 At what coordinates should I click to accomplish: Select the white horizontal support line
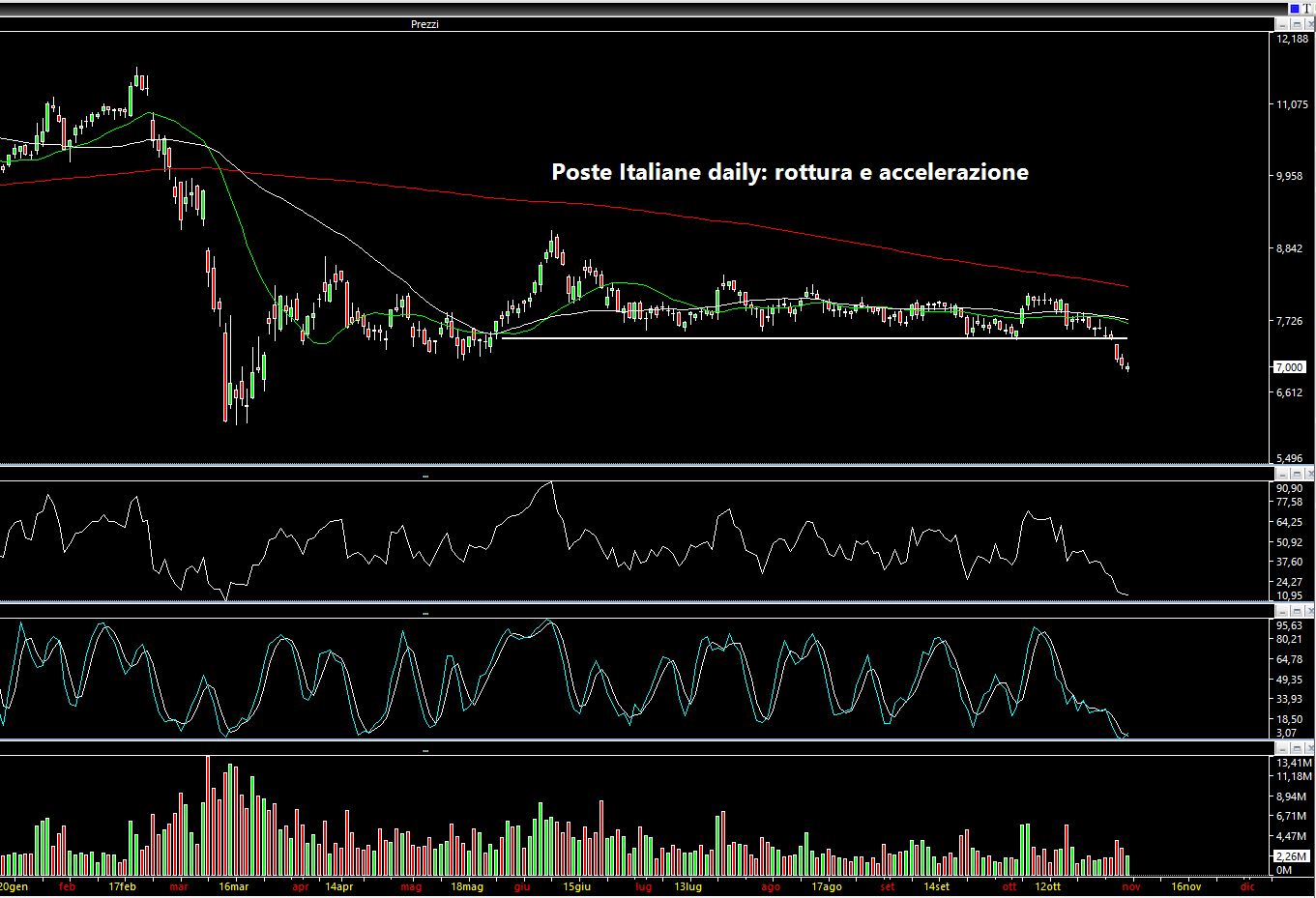pyautogui.click(x=814, y=338)
